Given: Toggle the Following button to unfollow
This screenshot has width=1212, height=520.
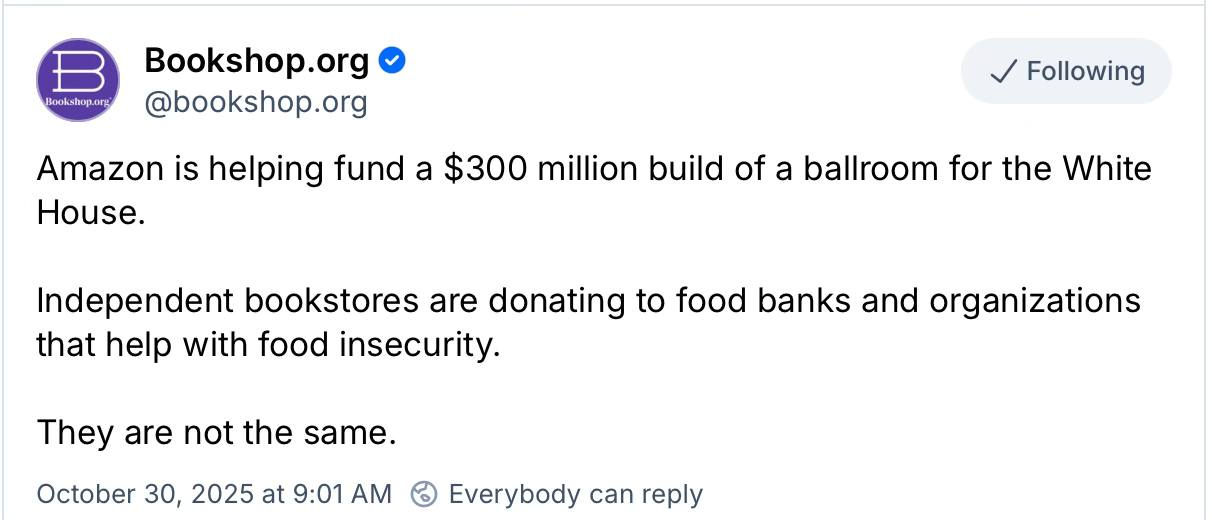Looking at the screenshot, I should click(1066, 72).
